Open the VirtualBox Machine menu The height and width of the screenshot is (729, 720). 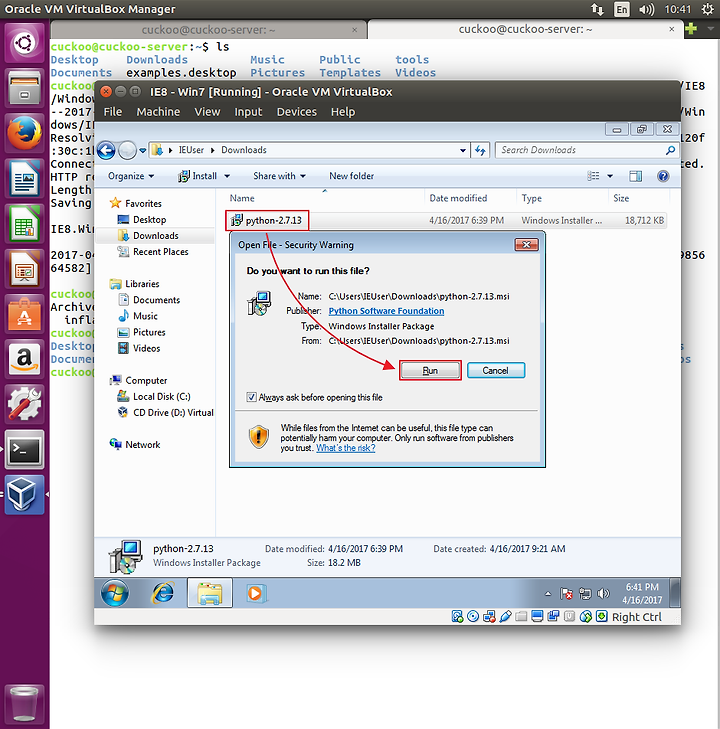click(x=158, y=112)
